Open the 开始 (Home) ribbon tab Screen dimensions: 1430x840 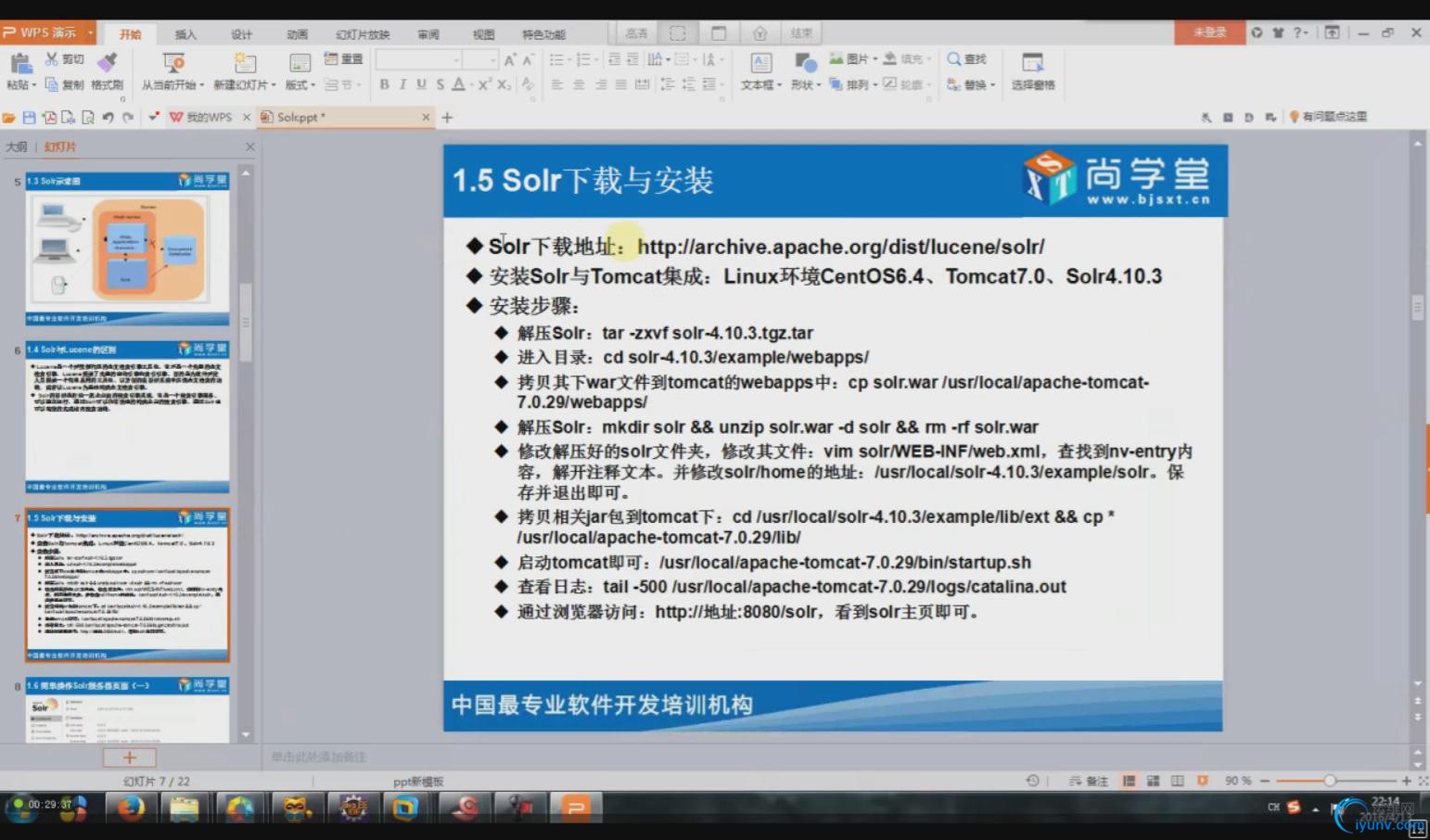130,34
